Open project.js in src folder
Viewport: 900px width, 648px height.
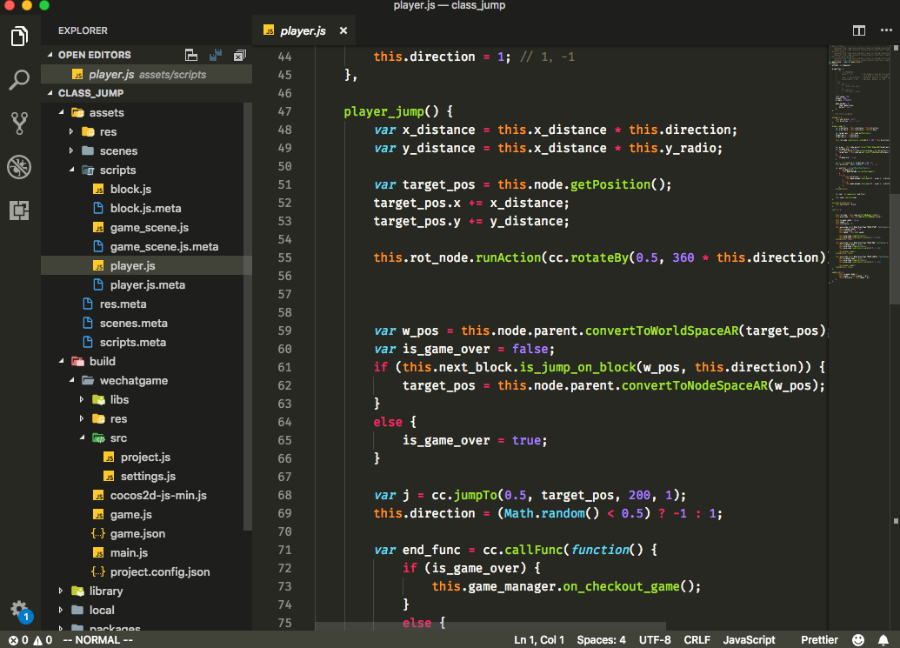[x=146, y=457]
